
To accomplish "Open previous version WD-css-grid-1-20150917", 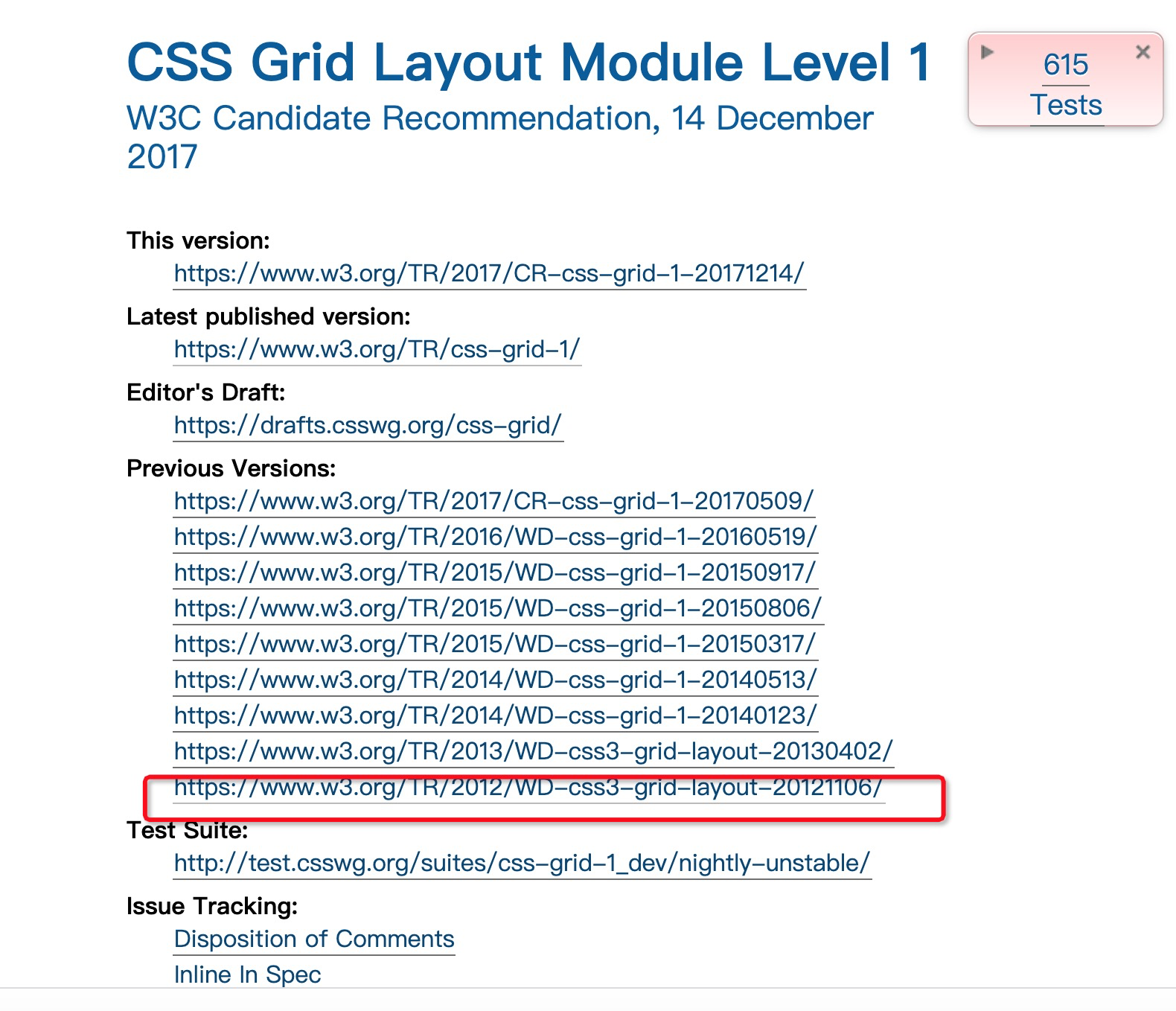I will click(x=495, y=573).
